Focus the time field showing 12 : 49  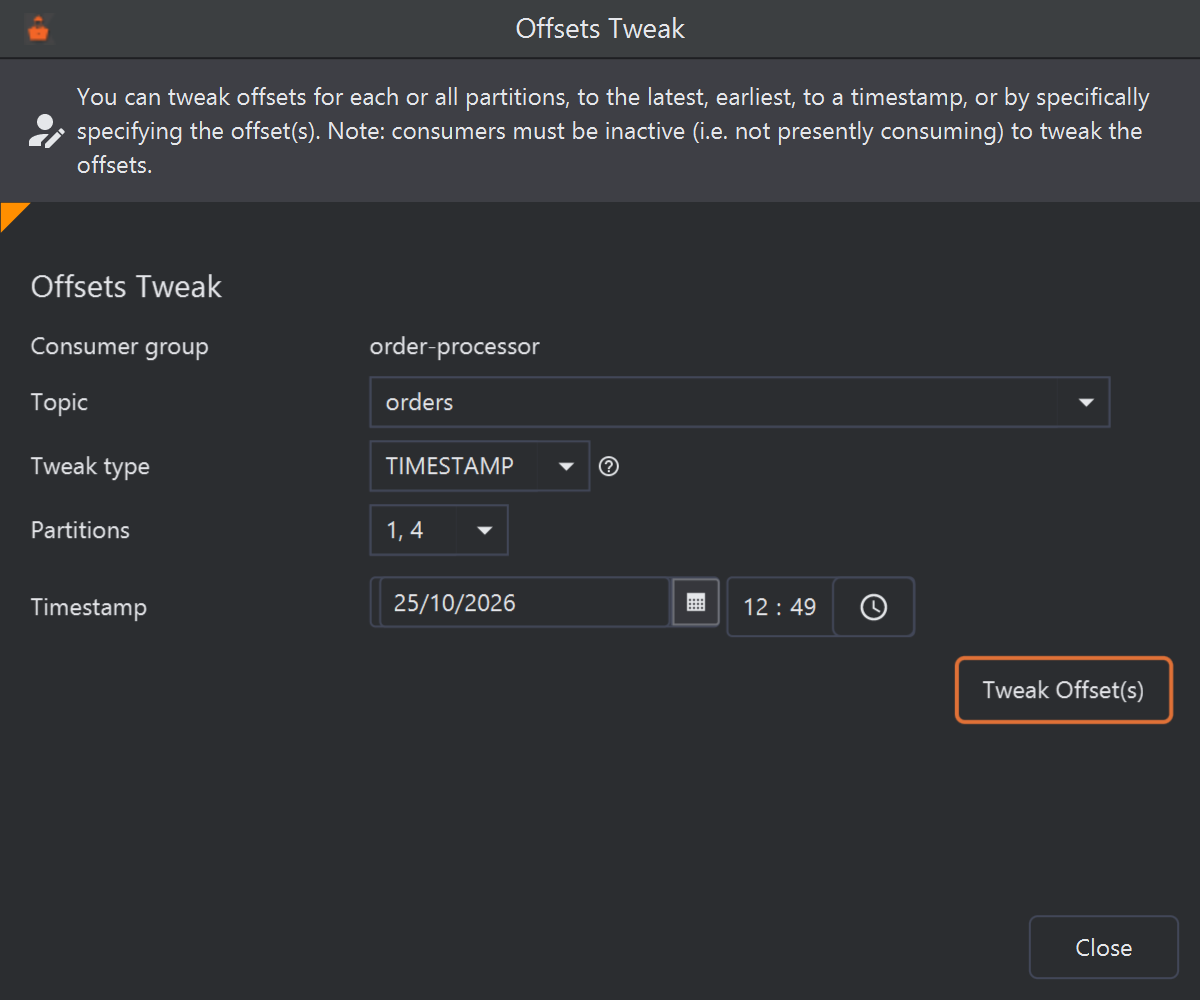pyautogui.click(x=780, y=607)
